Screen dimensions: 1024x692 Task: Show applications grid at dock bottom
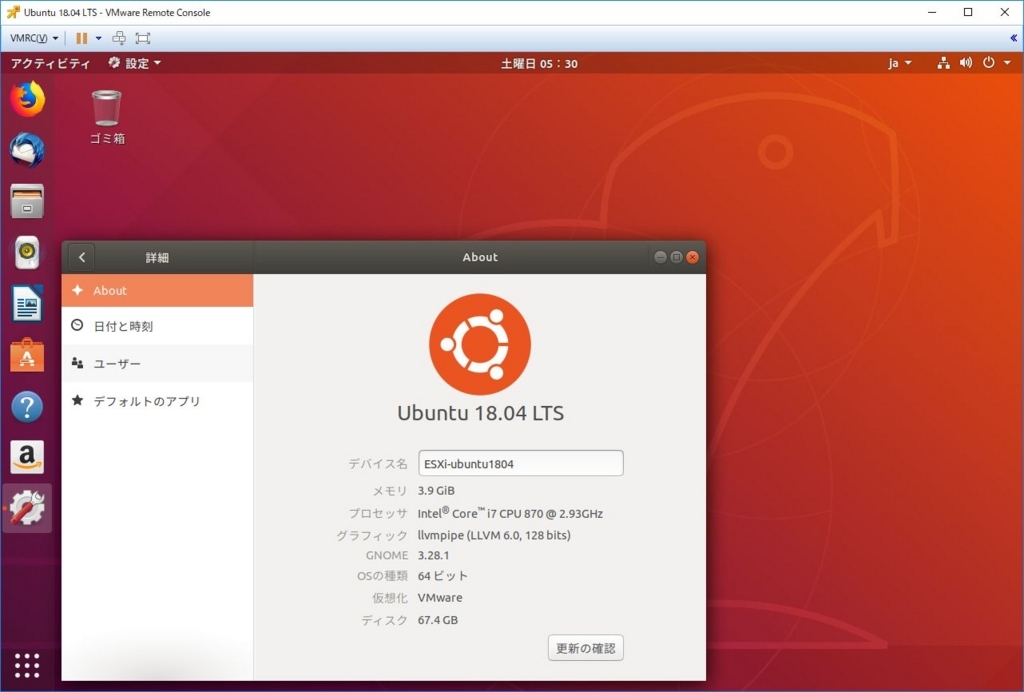[x=27, y=665]
